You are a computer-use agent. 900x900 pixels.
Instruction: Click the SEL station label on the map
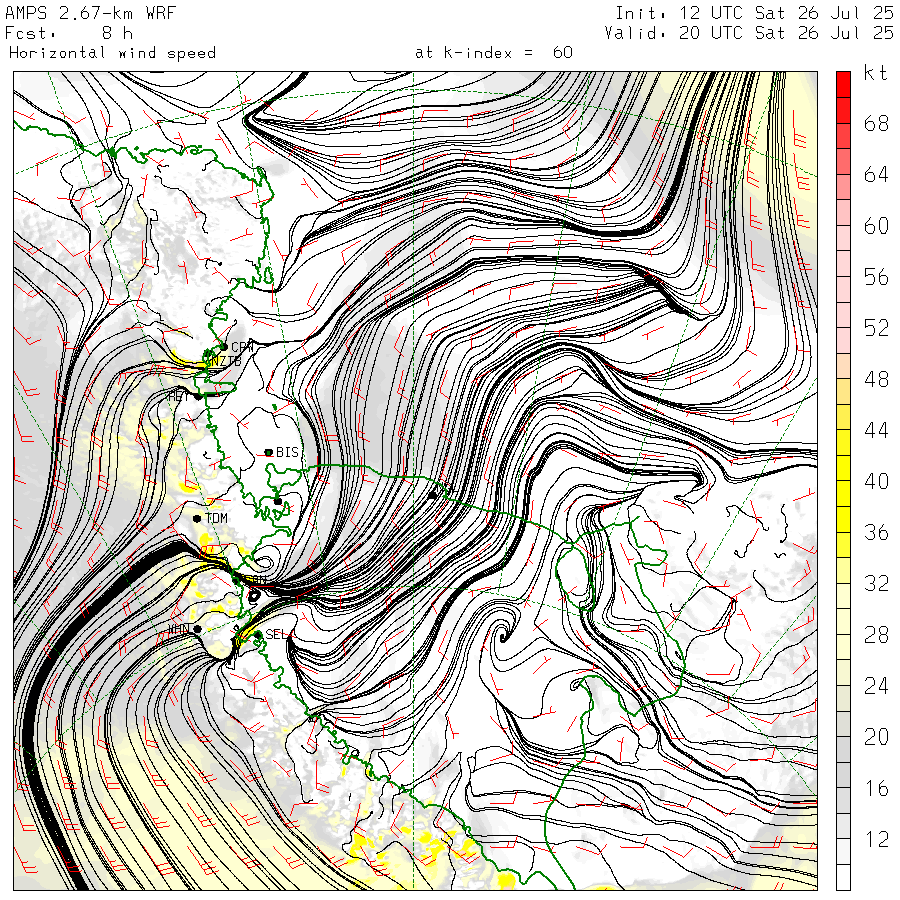click(276, 634)
